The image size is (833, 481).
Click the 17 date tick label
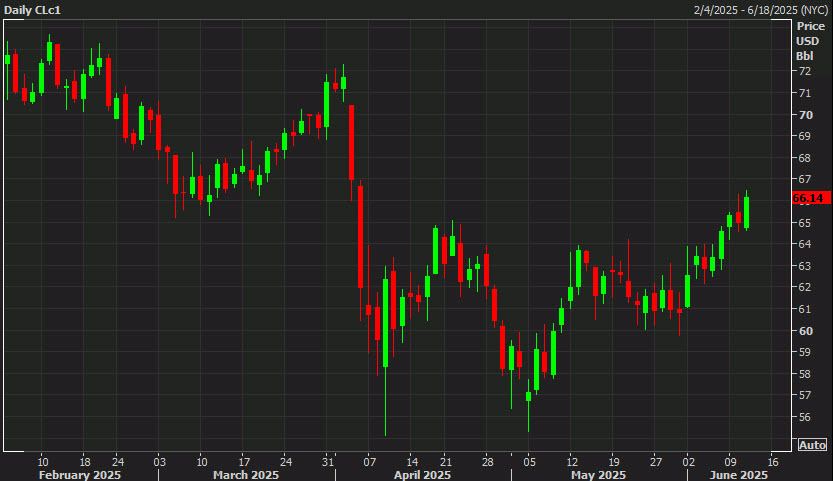[243, 461]
